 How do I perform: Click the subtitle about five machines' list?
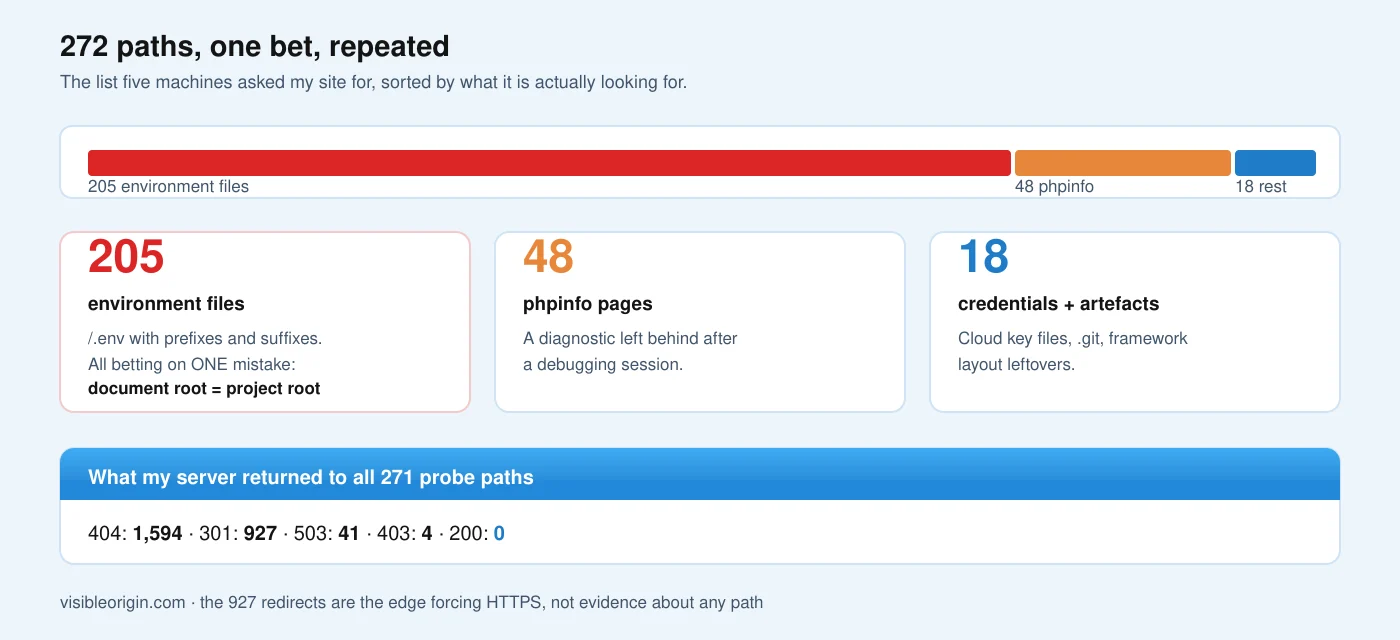[x=374, y=82]
